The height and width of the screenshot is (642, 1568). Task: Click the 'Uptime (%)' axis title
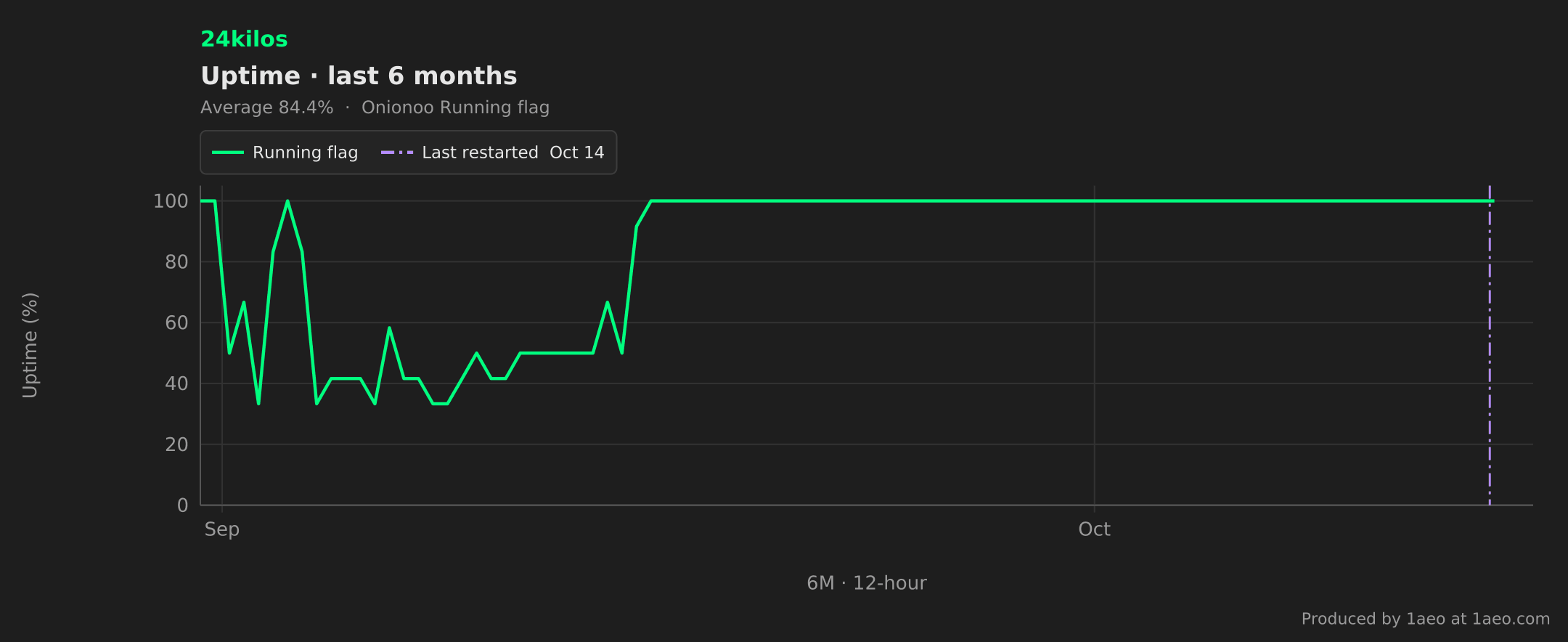point(30,345)
